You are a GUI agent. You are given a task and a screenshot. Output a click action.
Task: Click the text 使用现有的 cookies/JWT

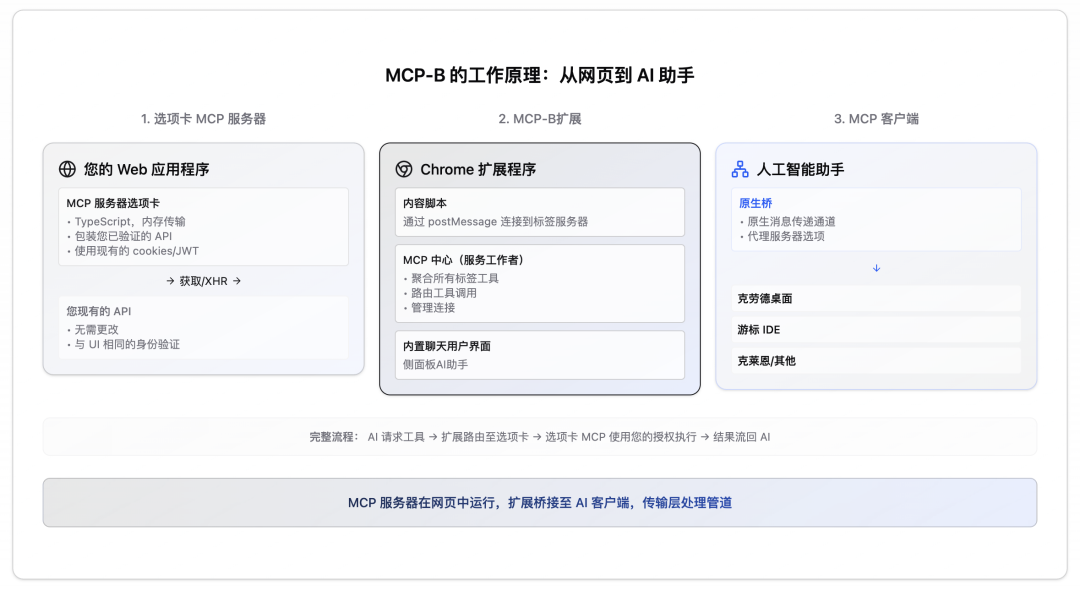136,251
